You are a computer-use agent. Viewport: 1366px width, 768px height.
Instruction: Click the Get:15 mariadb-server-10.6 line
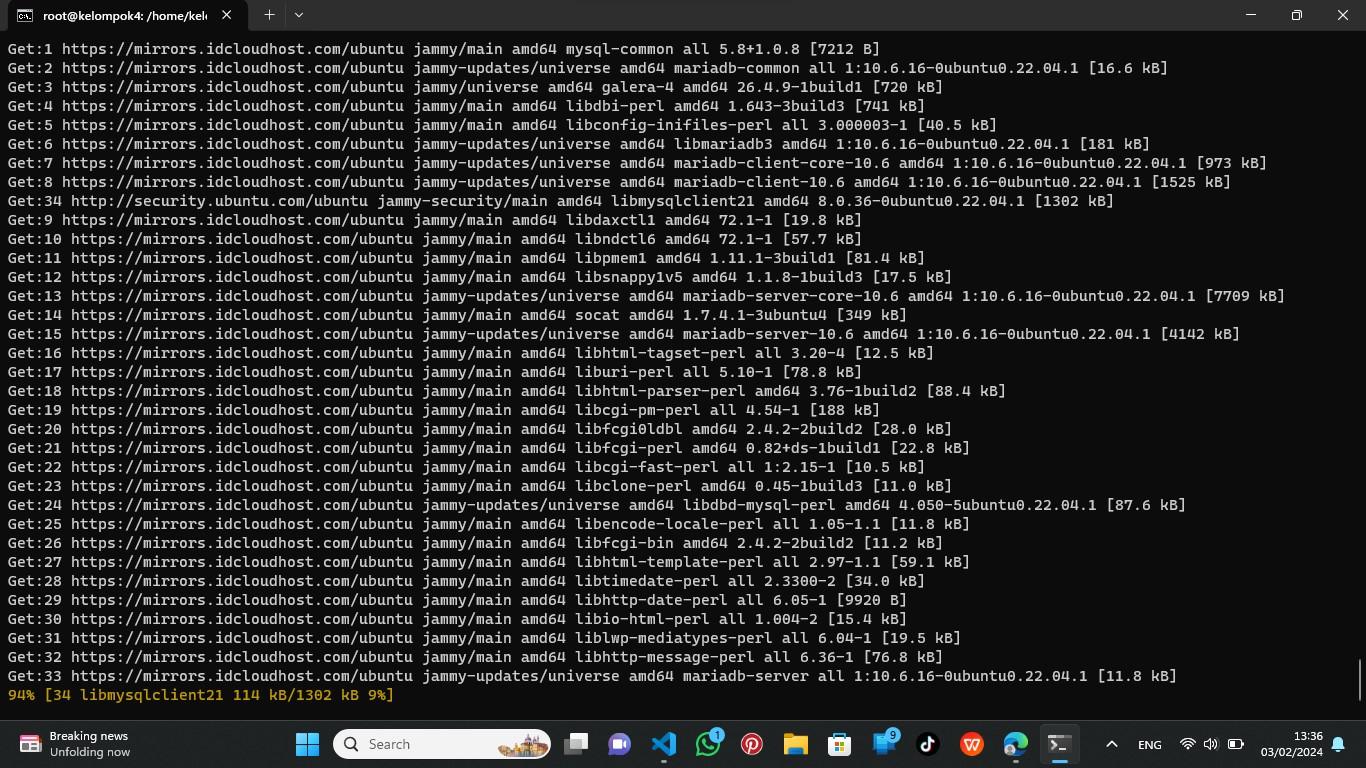pyautogui.click(x=624, y=334)
